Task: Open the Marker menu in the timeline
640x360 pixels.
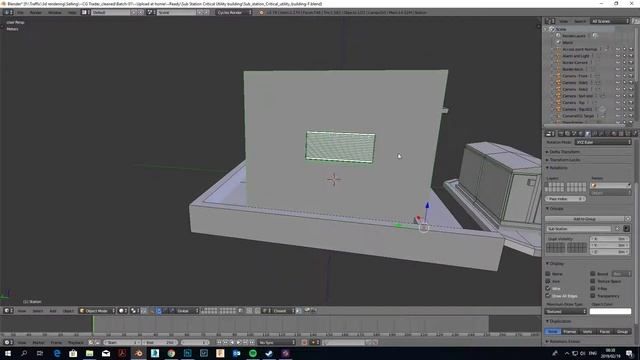Action: click(38, 342)
